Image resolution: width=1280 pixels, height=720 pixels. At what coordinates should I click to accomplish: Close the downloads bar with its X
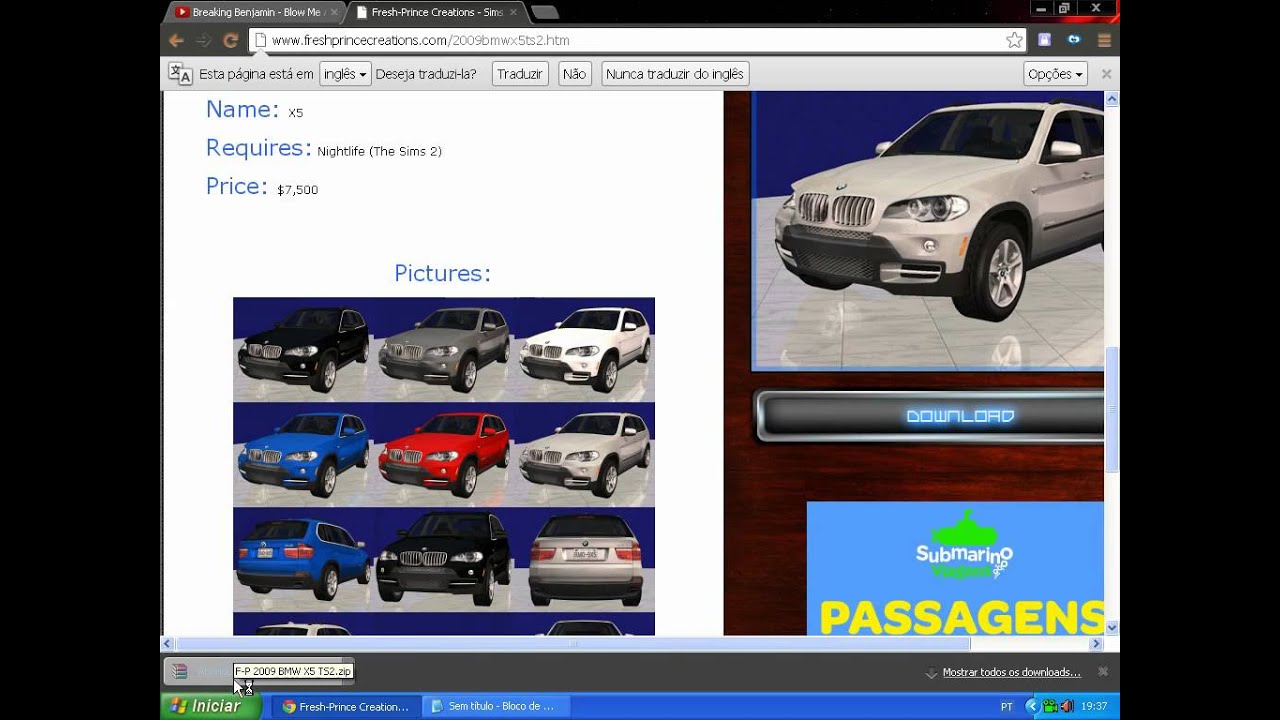pyautogui.click(x=1103, y=672)
